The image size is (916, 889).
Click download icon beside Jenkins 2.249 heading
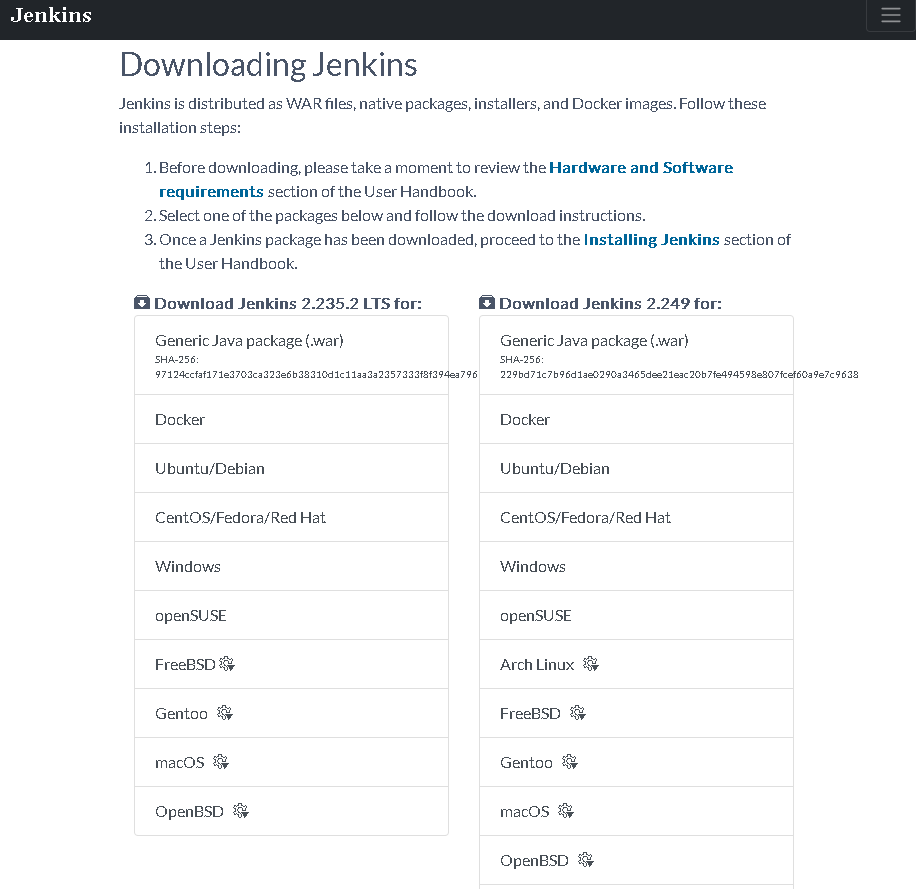[487, 303]
